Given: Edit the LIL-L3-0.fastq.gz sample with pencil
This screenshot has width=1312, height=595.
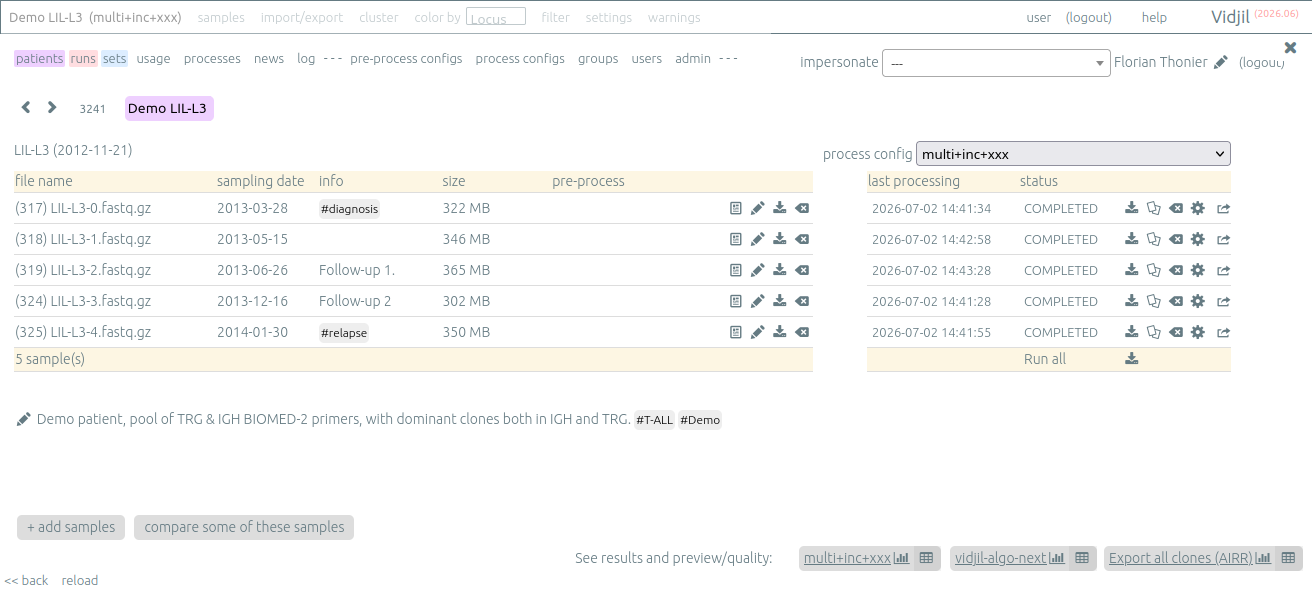Looking at the screenshot, I should click(x=757, y=209).
